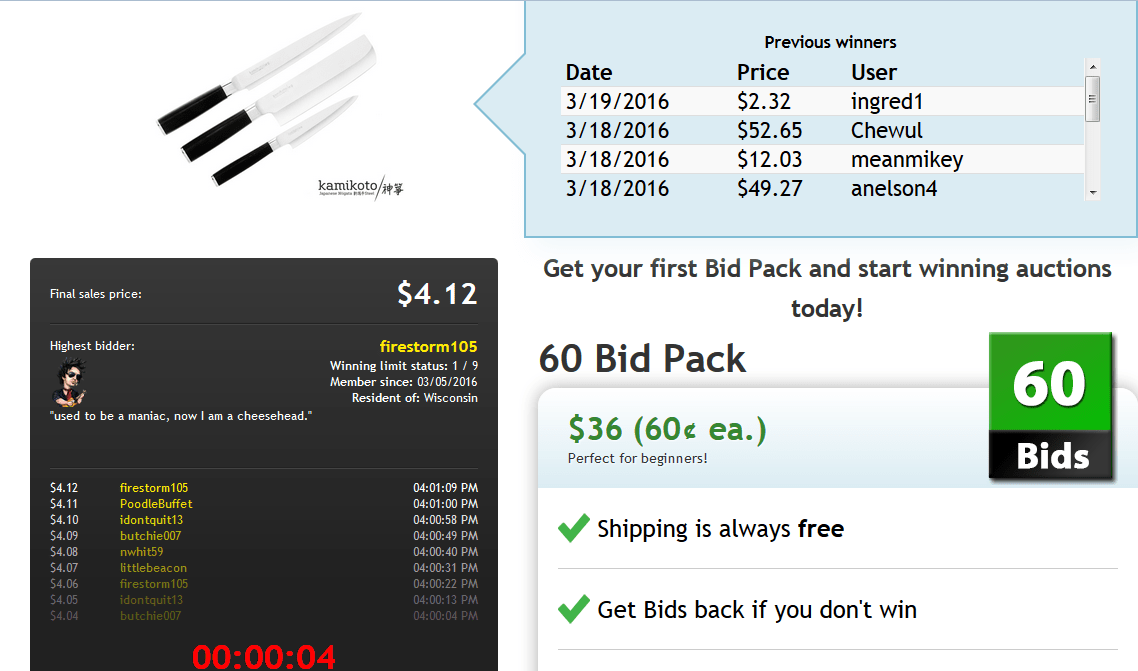Click the Kamikoto brand logo

[361, 189]
